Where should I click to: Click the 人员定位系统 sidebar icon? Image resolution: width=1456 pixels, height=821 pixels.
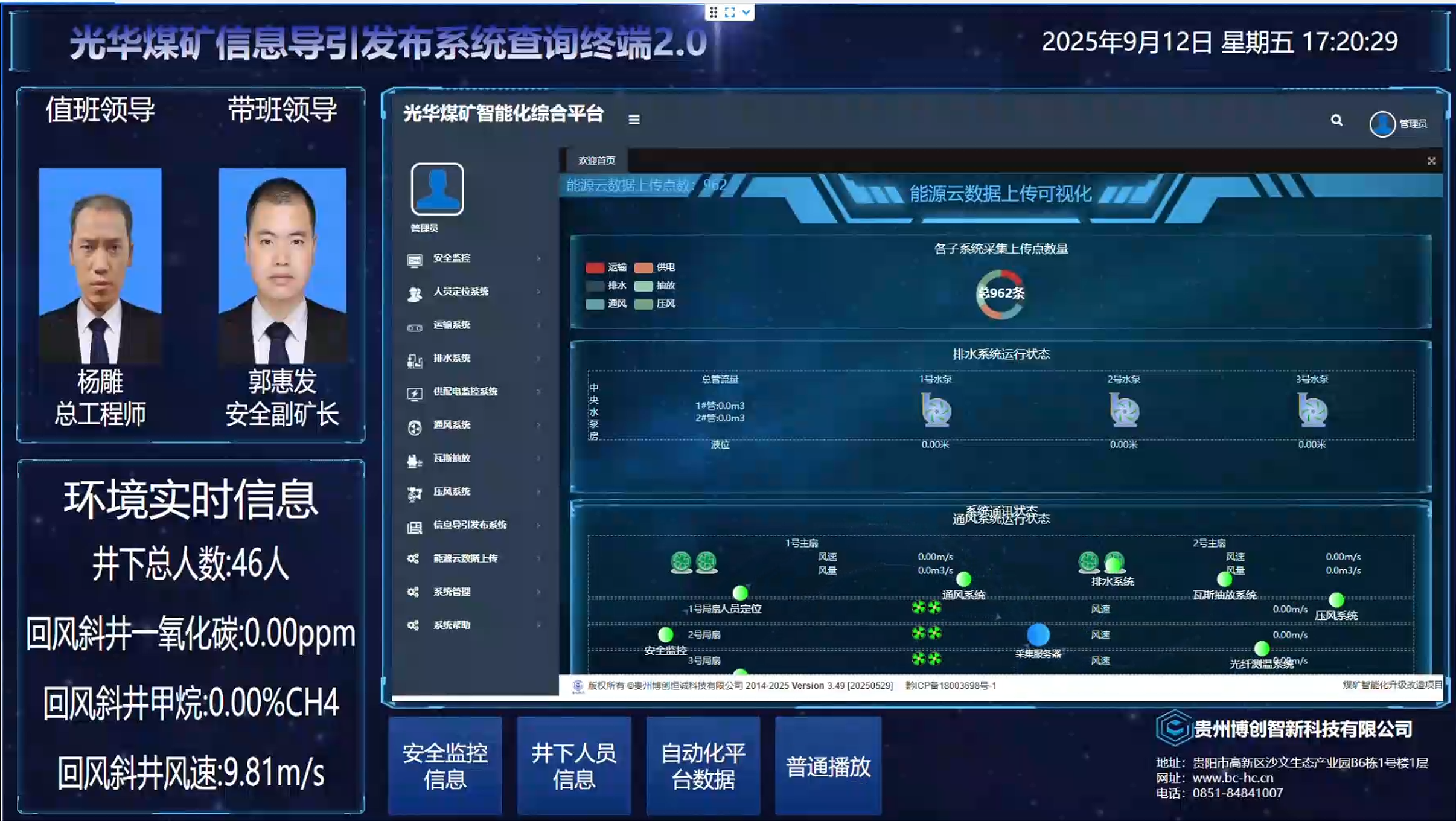point(414,293)
